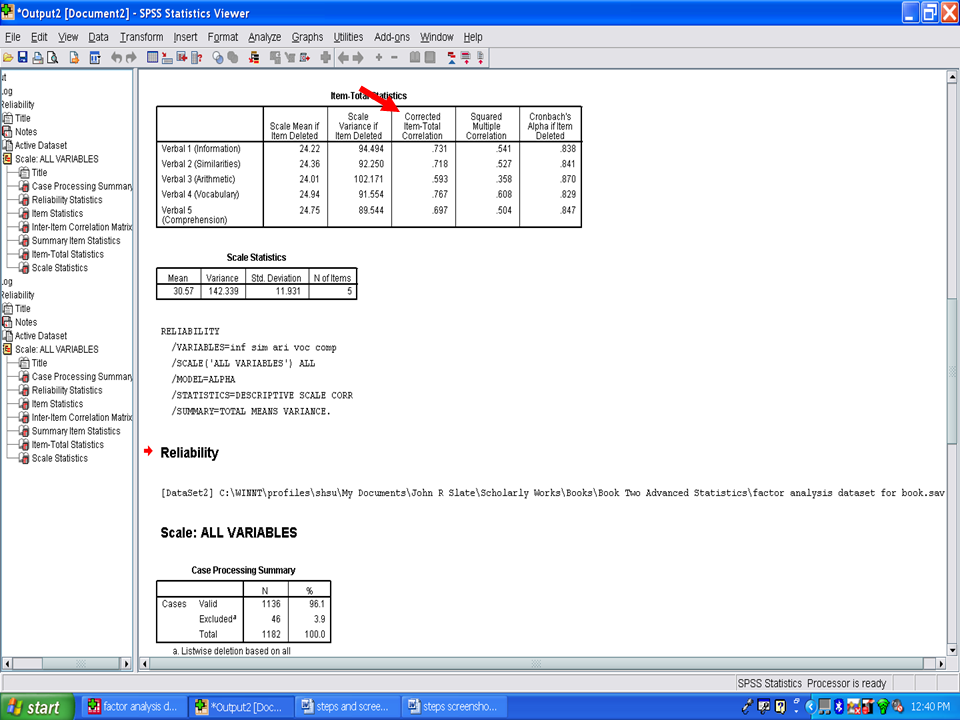This screenshot has height=720, width=960.
Task: Open the Graphs menu
Action: (307, 37)
